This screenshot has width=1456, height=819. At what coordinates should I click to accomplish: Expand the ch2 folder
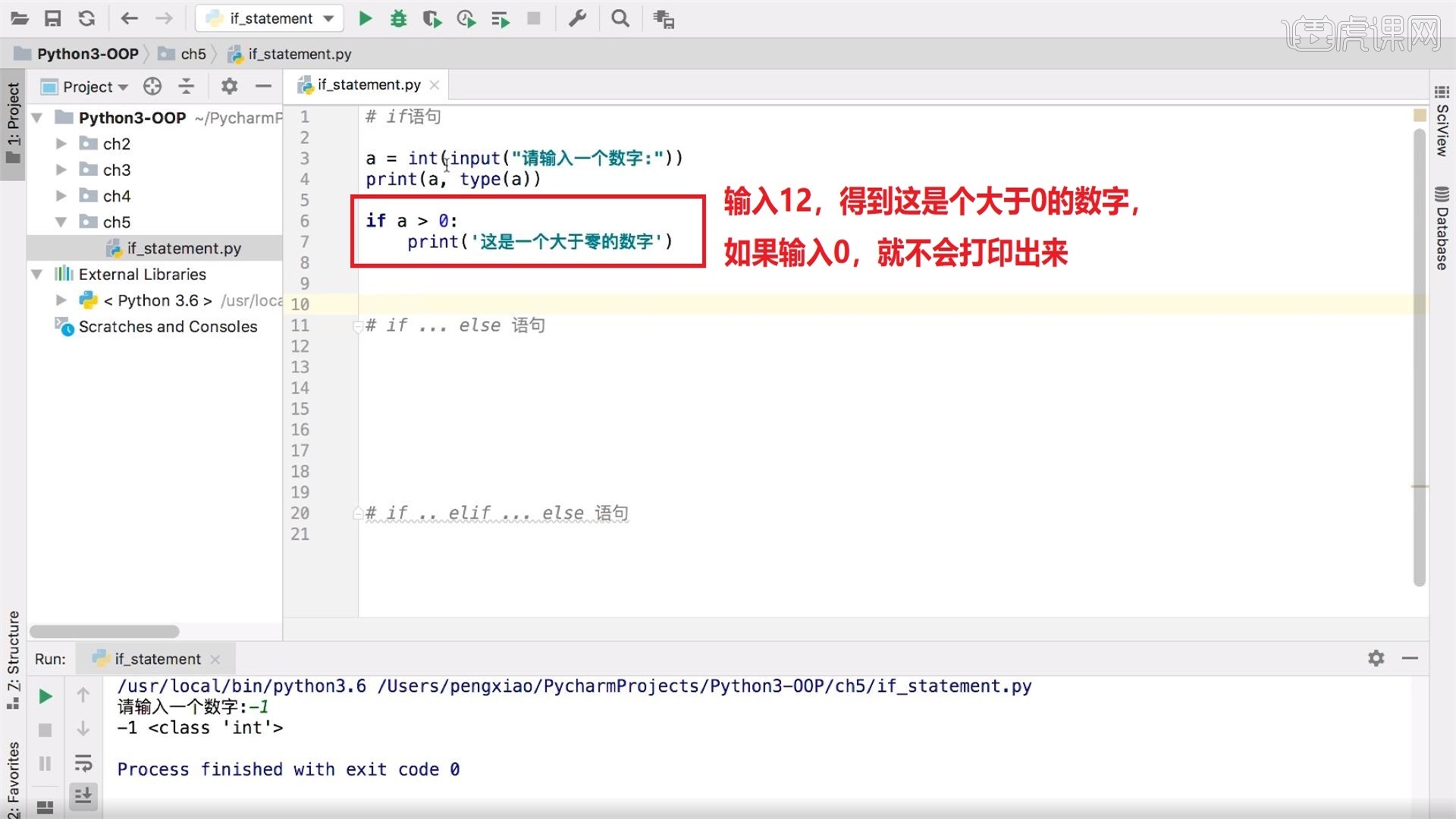(x=62, y=143)
